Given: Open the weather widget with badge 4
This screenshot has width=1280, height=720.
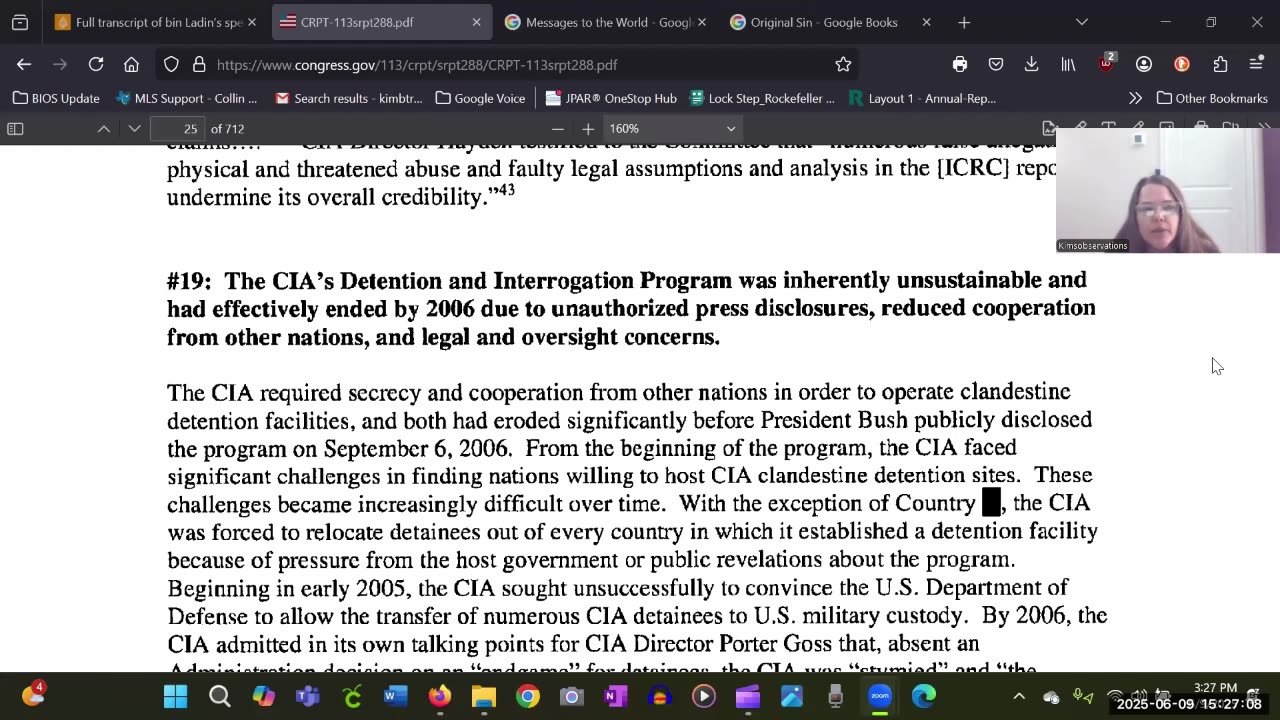Looking at the screenshot, I should [x=33, y=695].
